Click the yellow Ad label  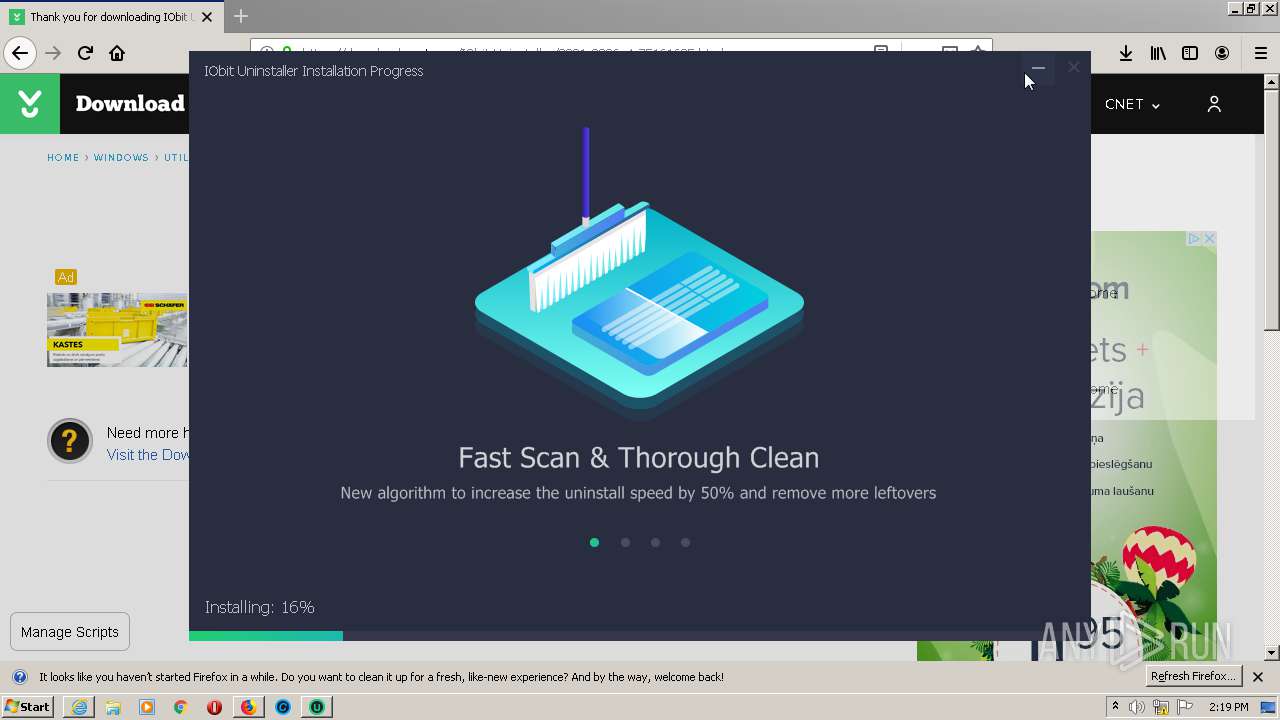click(66, 277)
